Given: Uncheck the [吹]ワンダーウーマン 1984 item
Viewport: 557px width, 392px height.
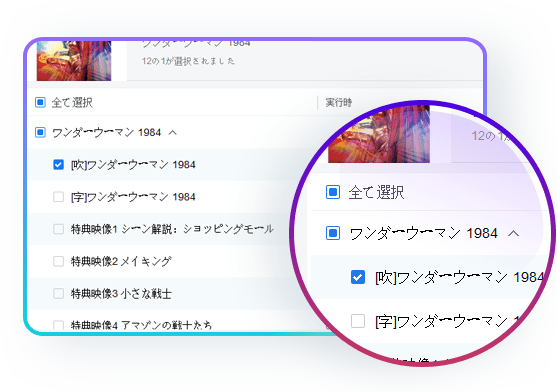Looking at the screenshot, I should (x=58, y=165).
